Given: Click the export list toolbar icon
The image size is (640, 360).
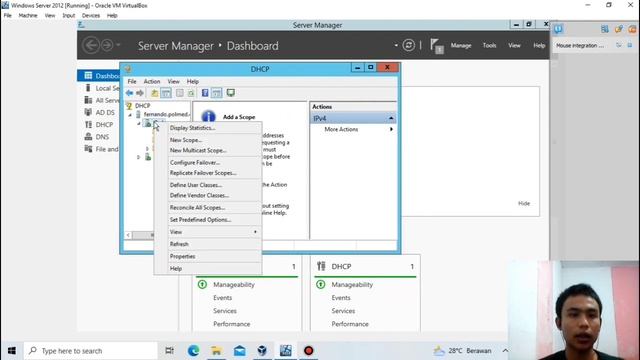Looking at the screenshot, I should (x=191, y=93).
